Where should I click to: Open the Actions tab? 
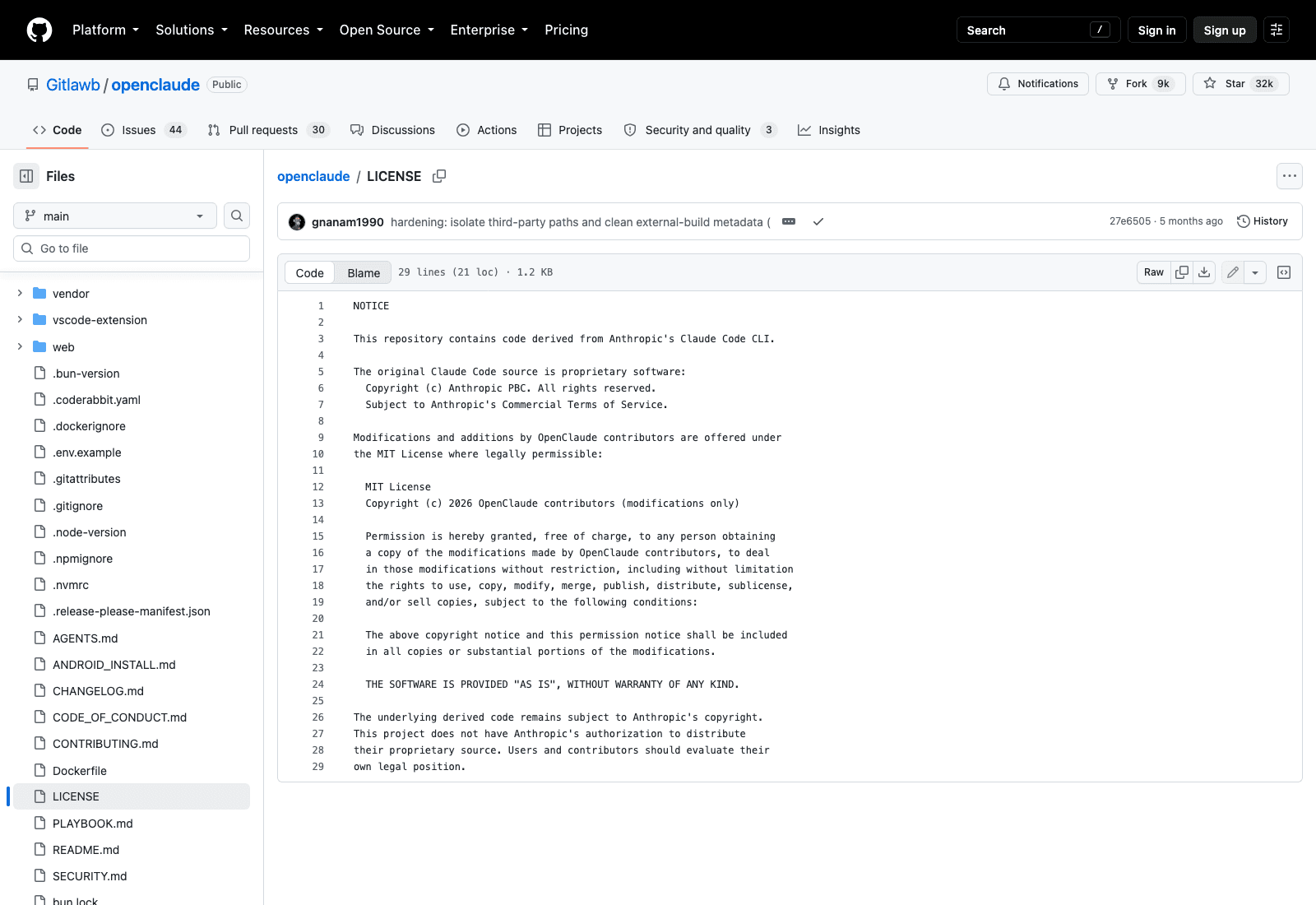tap(487, 130)
